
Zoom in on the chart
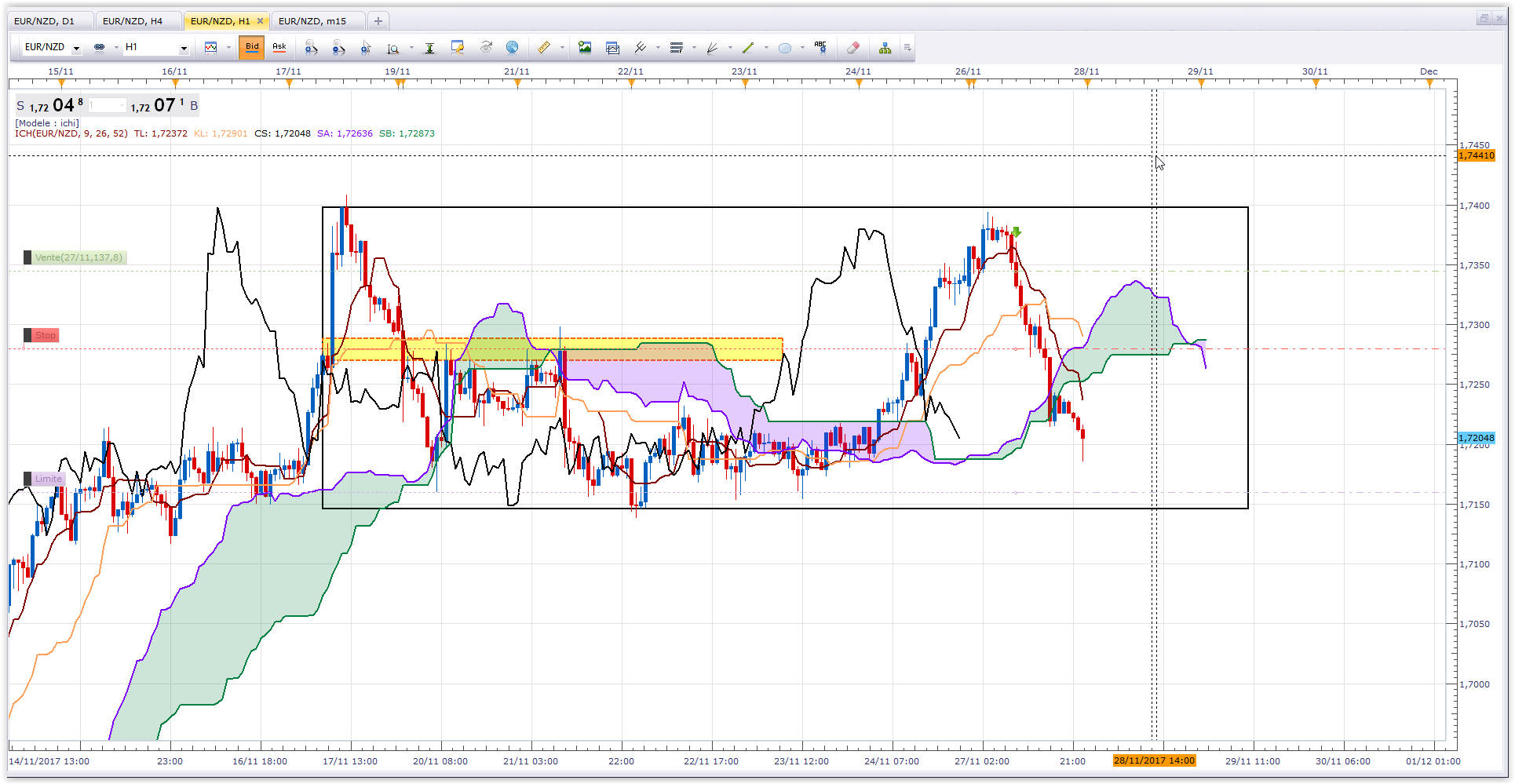[x=312, y=48]
